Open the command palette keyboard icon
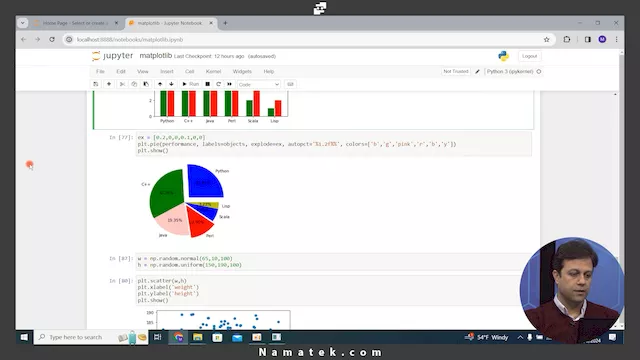This screenshot has height=360, width=640. tap(290, 84)
